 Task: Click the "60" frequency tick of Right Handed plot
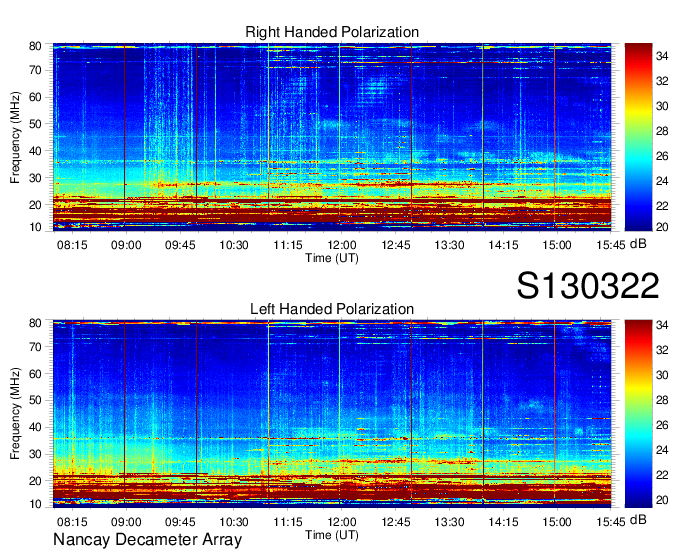[x=35, y=97]
